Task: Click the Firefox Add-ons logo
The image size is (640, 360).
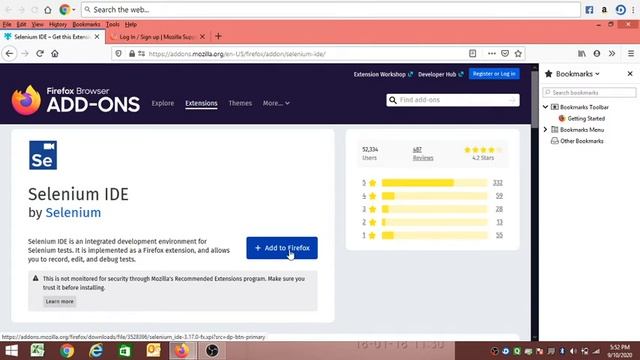Action: click(76, 100)
